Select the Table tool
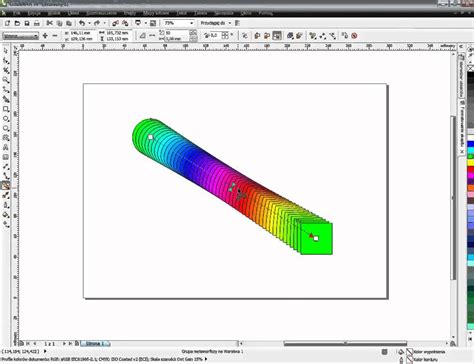 point(6,157)
